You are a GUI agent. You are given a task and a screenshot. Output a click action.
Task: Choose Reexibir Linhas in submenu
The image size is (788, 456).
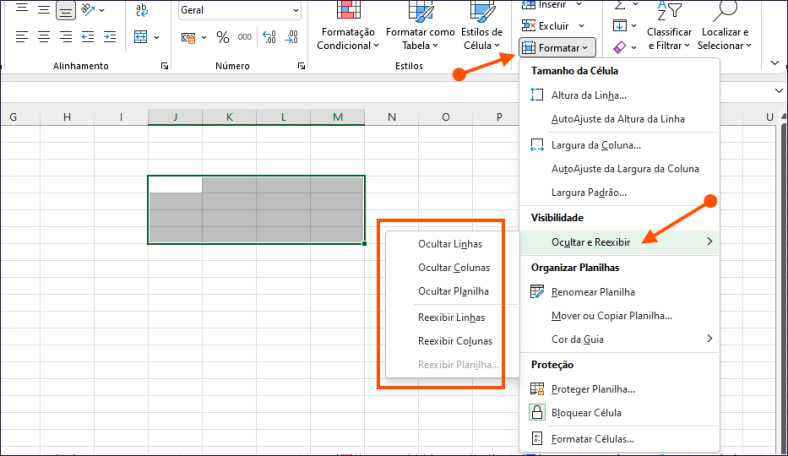tap(451, 317)
